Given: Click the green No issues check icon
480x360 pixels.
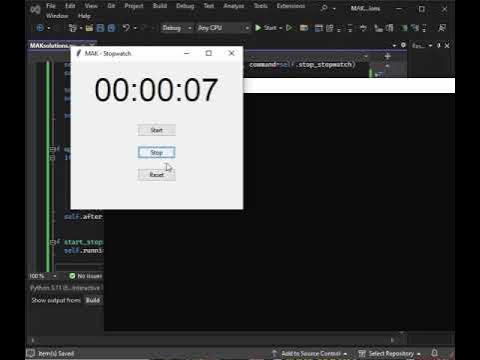Looking at the screenshot, I should click(x=72, y=276).
